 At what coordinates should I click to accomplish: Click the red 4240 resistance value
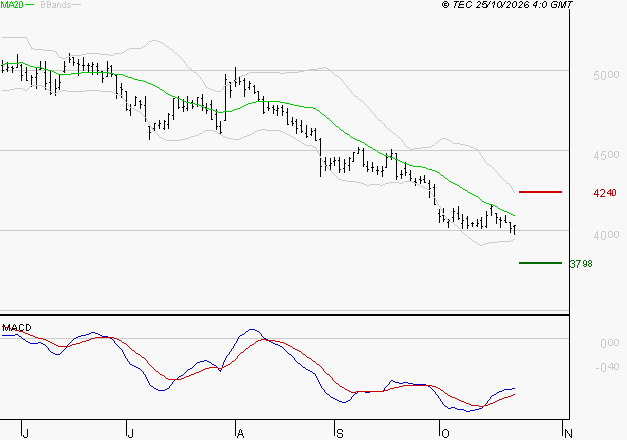click(x=605, y=193)
